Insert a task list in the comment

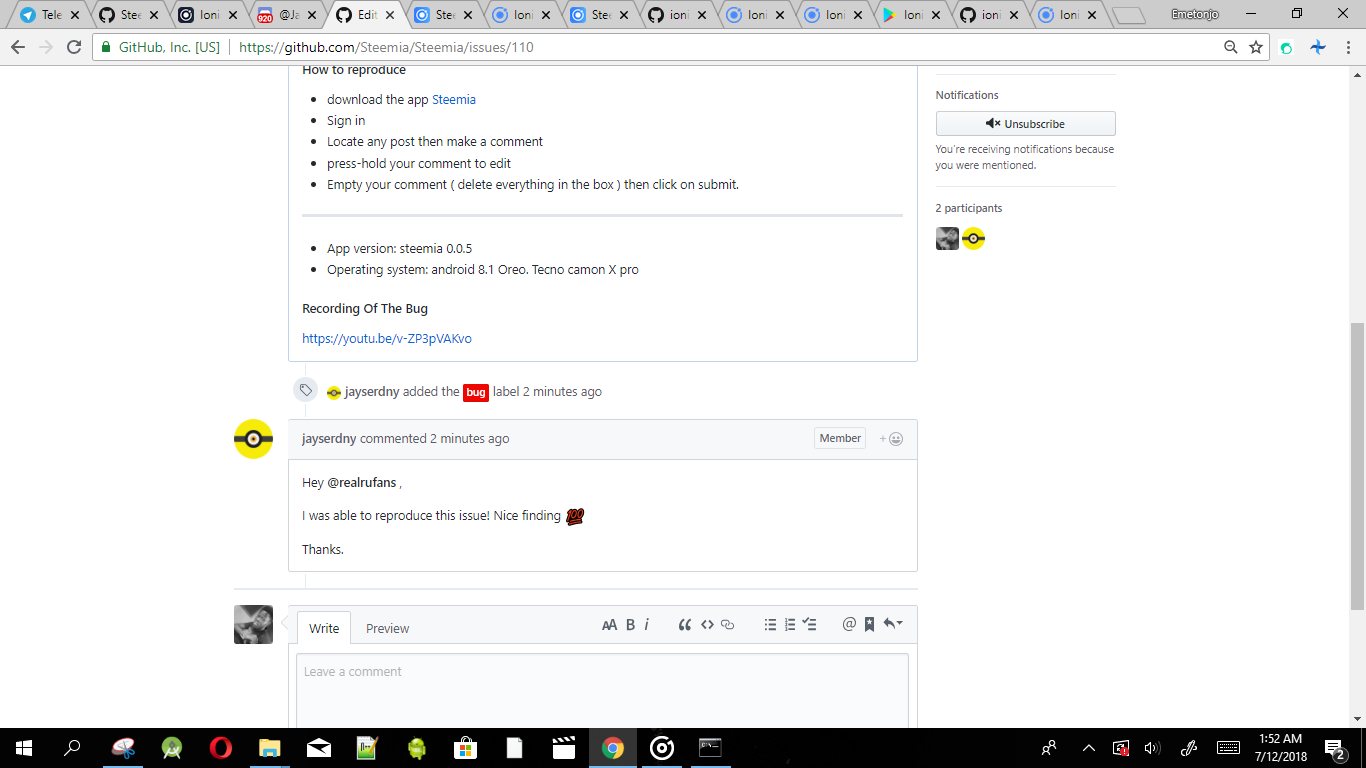coord(810,625)
